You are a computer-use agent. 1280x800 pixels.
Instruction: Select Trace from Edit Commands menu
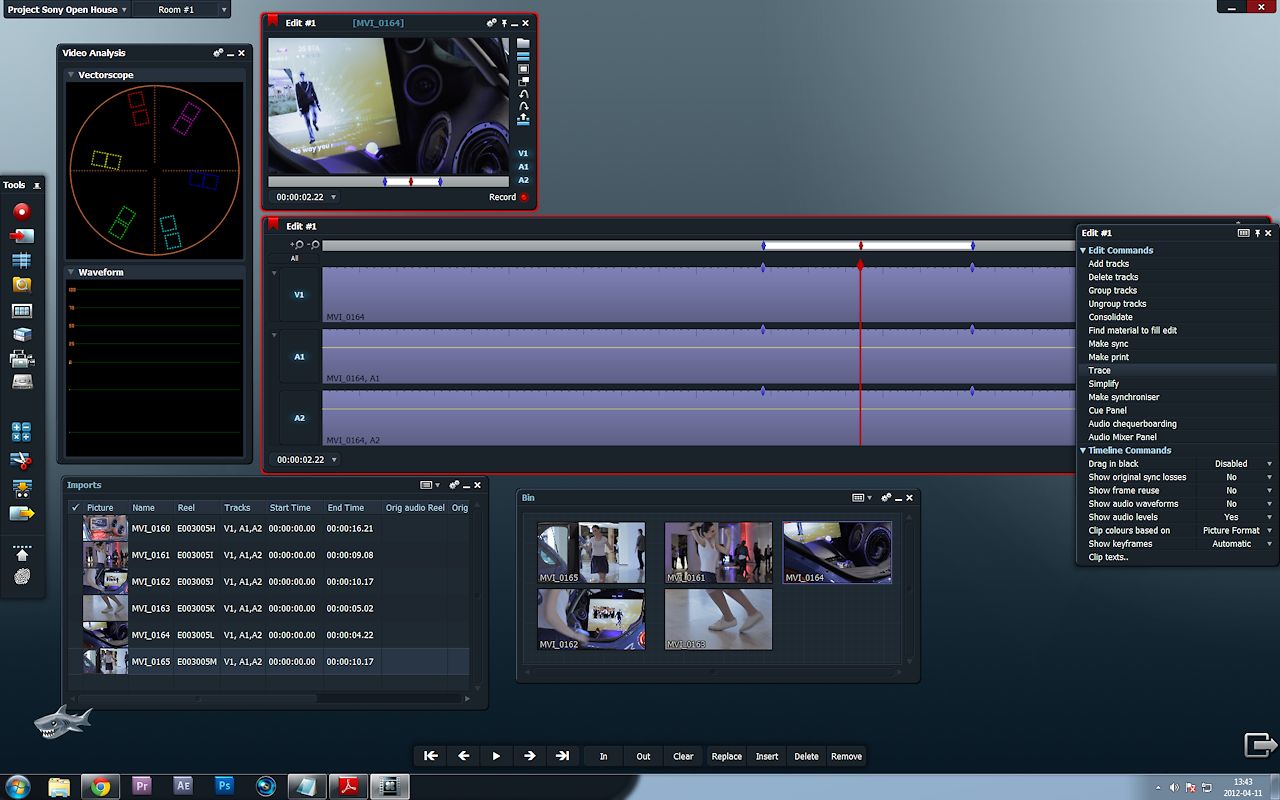[1099, 370]
